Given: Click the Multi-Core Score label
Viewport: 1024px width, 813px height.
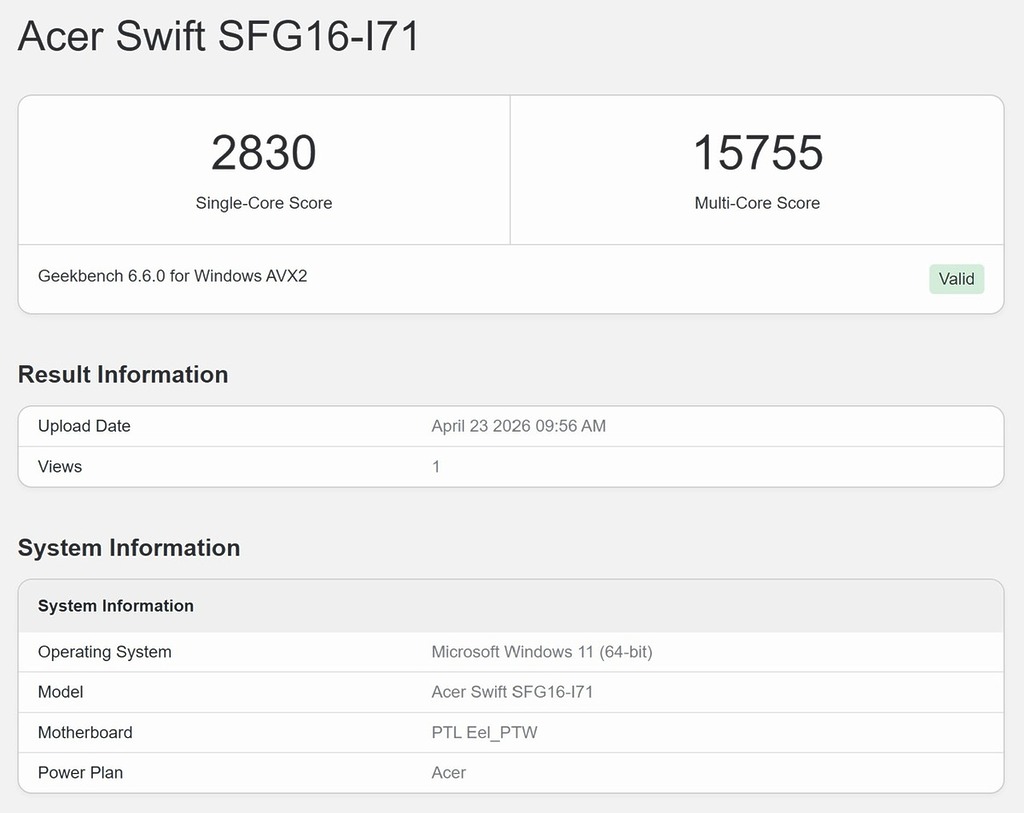Looking at the screenshot, I should coord(757,203).
